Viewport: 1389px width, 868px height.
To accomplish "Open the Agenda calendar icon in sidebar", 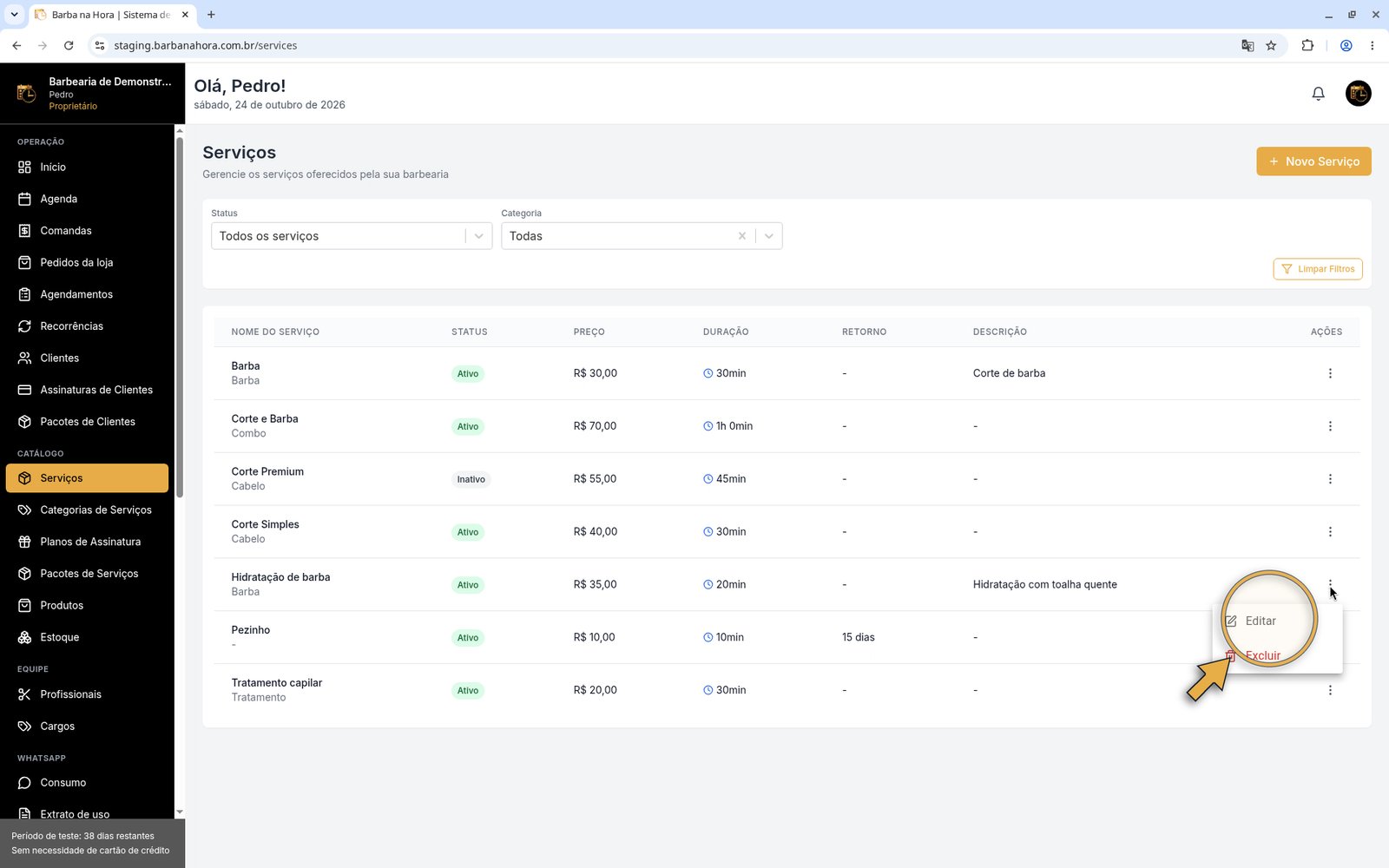I will 24,199.
